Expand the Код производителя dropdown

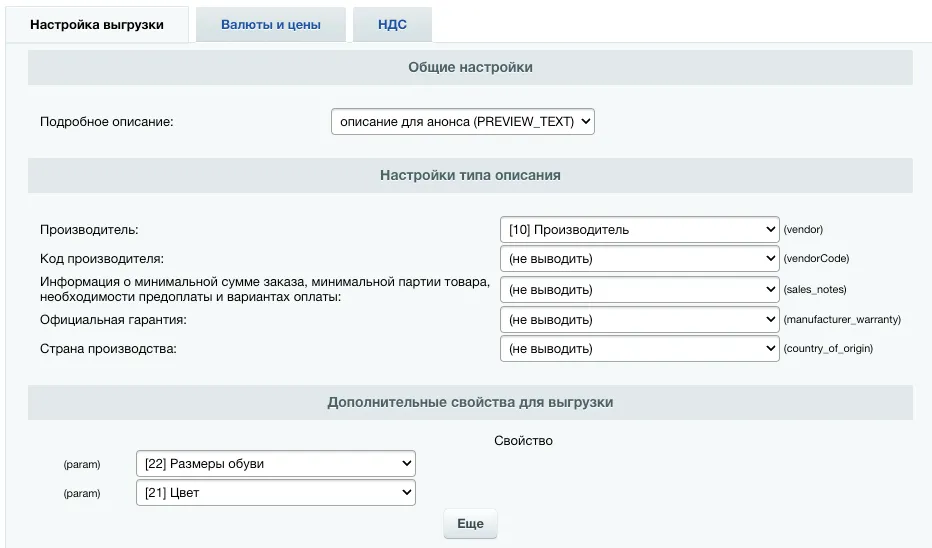tap(640, 259)
